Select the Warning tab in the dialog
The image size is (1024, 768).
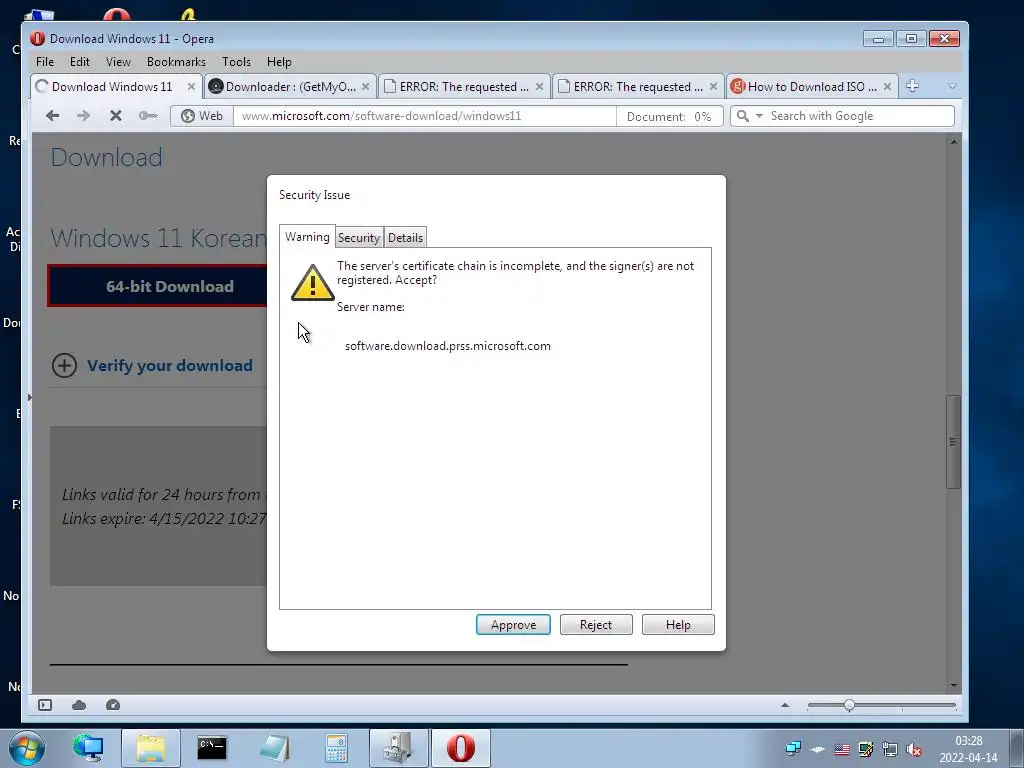(x=307, y=236)
